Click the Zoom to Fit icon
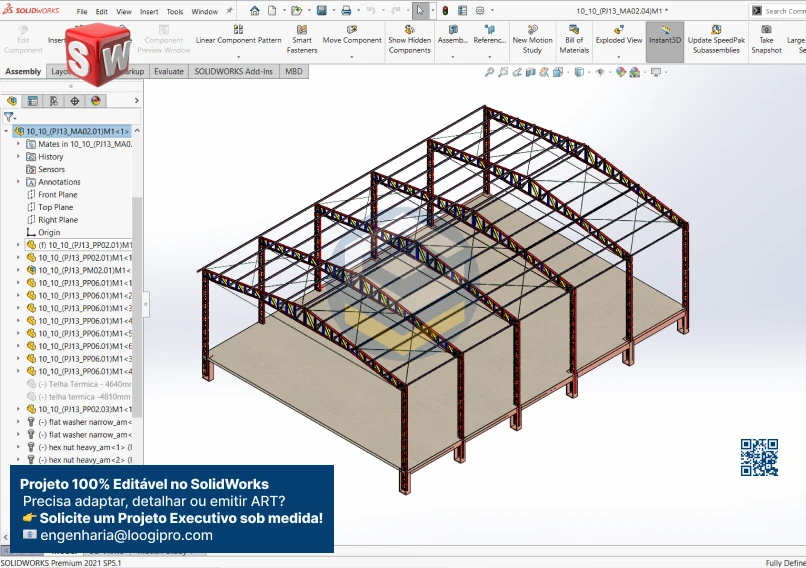This screenshot has width=806, height=568. (x=489, y=72)
